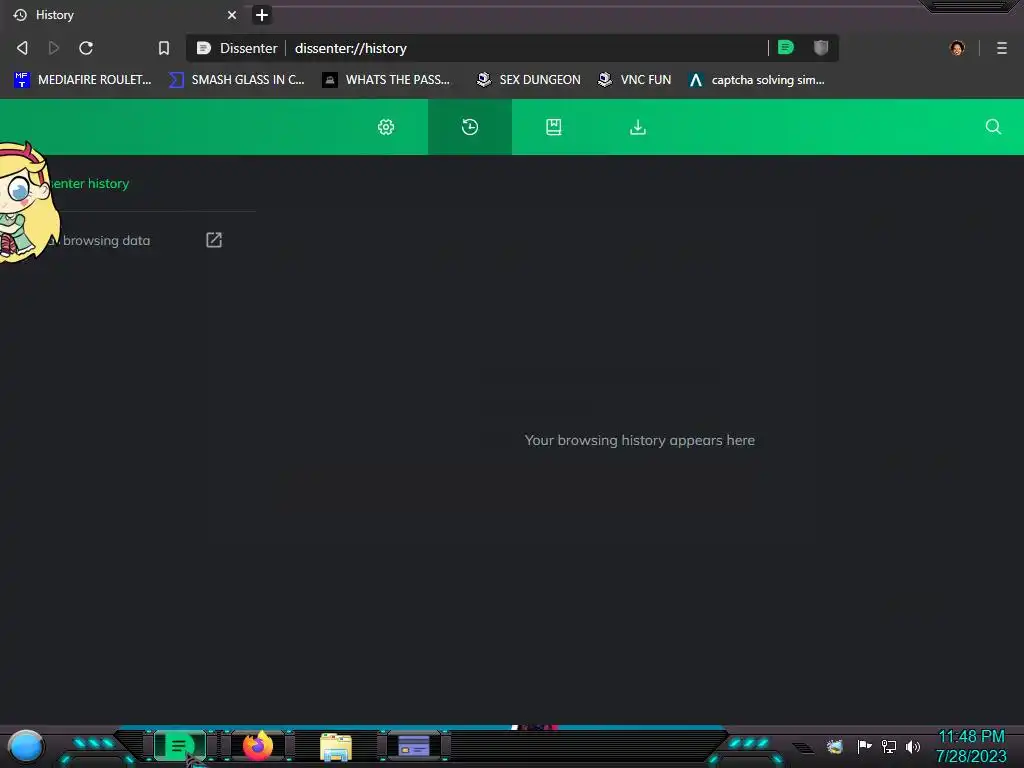1024x768 pixels.
Task: Click the Dissenter site icon in the address bar
Action: (204, 48)
